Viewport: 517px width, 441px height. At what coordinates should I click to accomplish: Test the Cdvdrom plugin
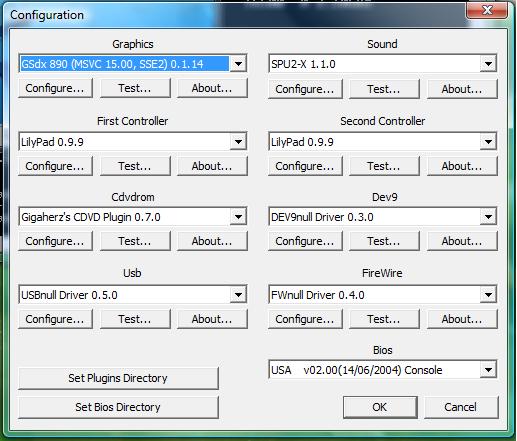pyautogui.click(x=135, y=241)
